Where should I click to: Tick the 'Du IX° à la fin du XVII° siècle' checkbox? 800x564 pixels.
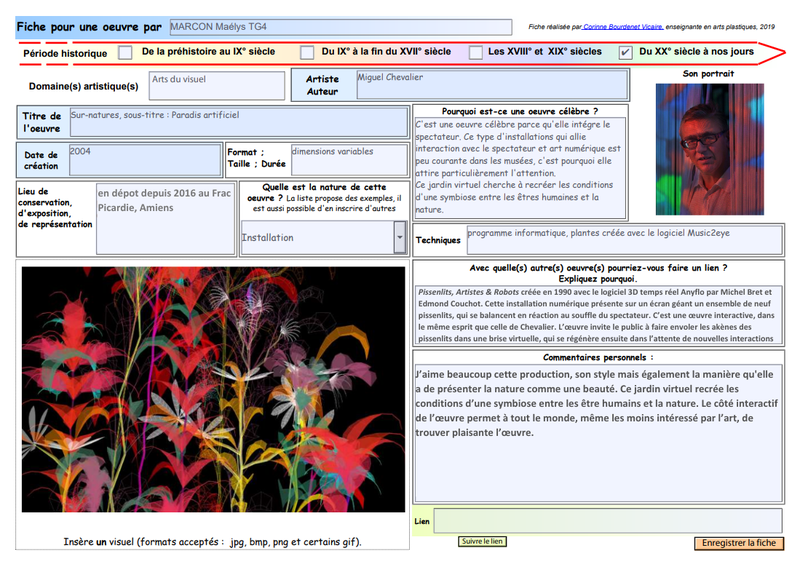[x=308, y=52]
